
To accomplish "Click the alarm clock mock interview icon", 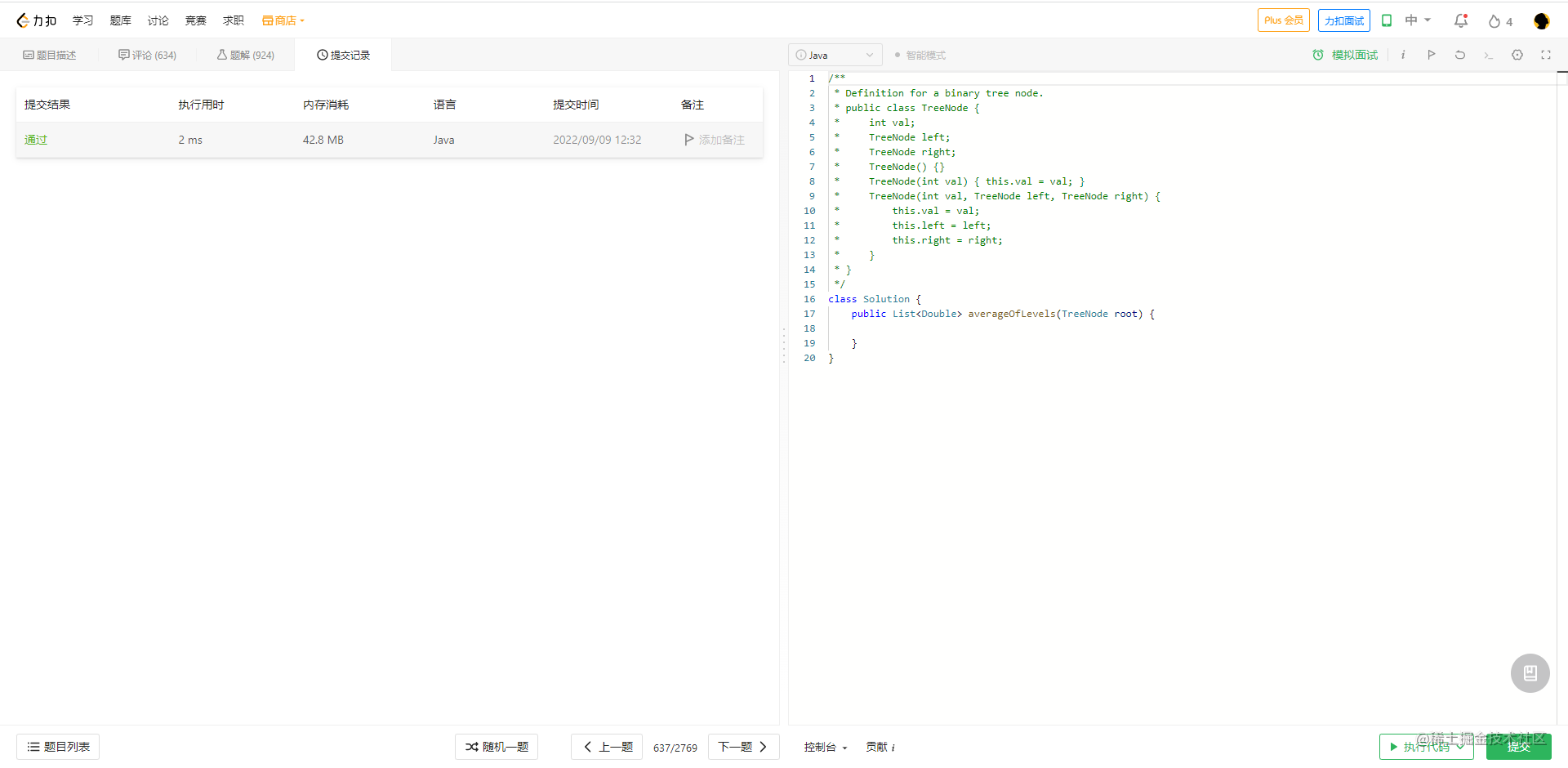I will point(1318,55).
